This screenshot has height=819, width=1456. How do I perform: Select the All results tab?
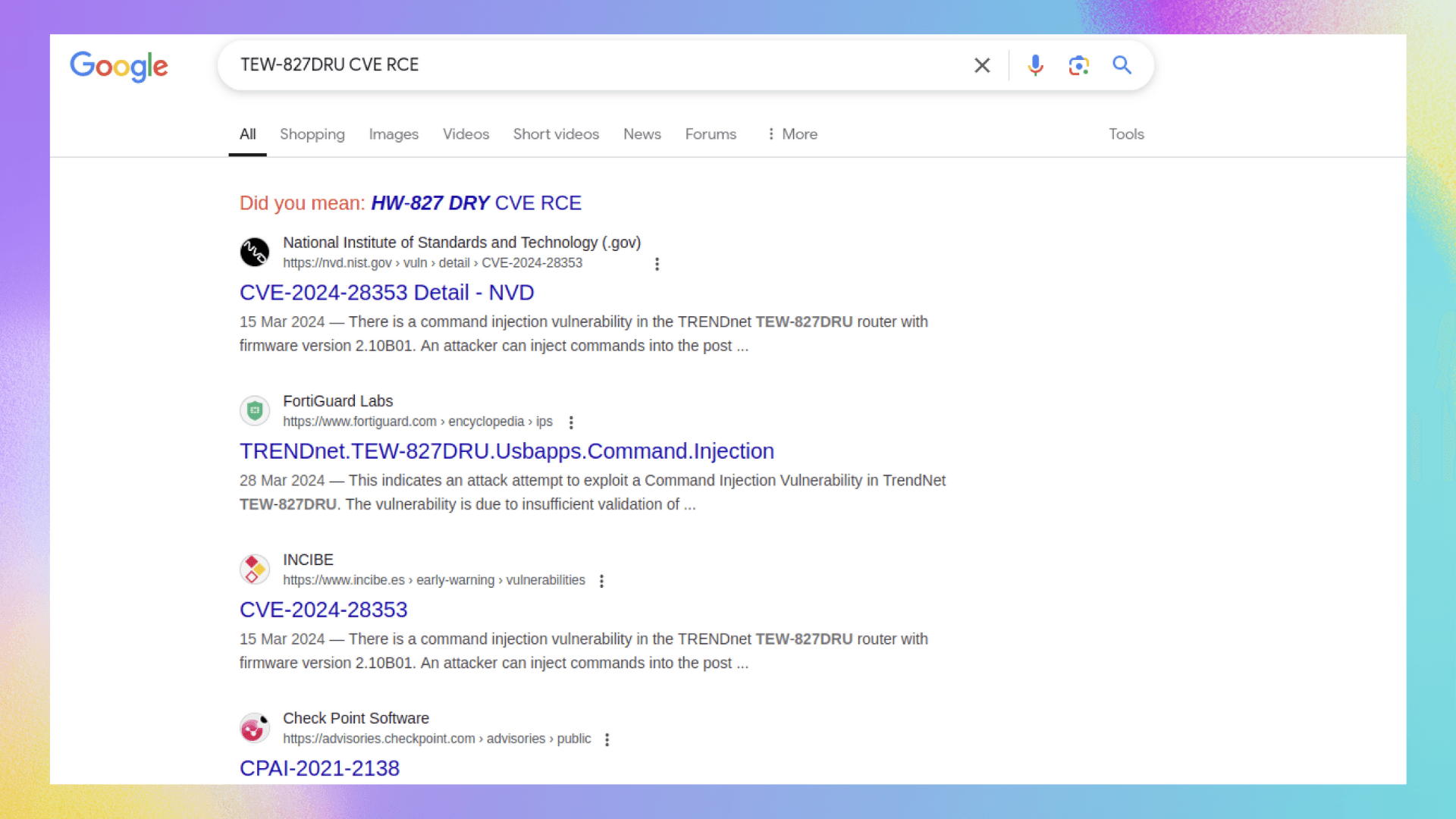(248, 134)
